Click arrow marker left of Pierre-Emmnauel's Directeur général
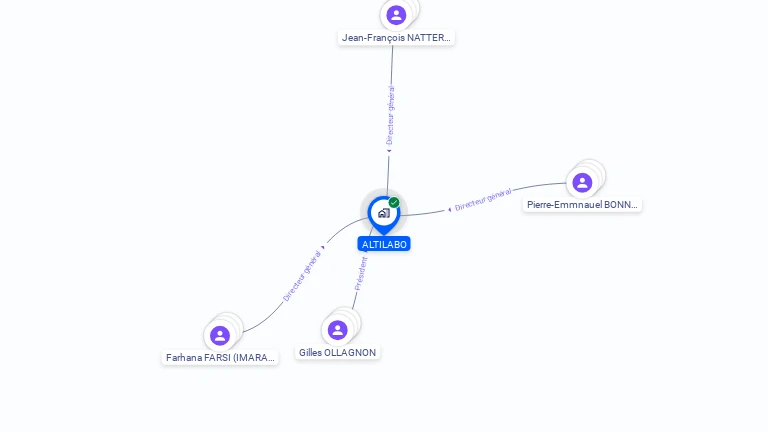 tap(450, 210)
